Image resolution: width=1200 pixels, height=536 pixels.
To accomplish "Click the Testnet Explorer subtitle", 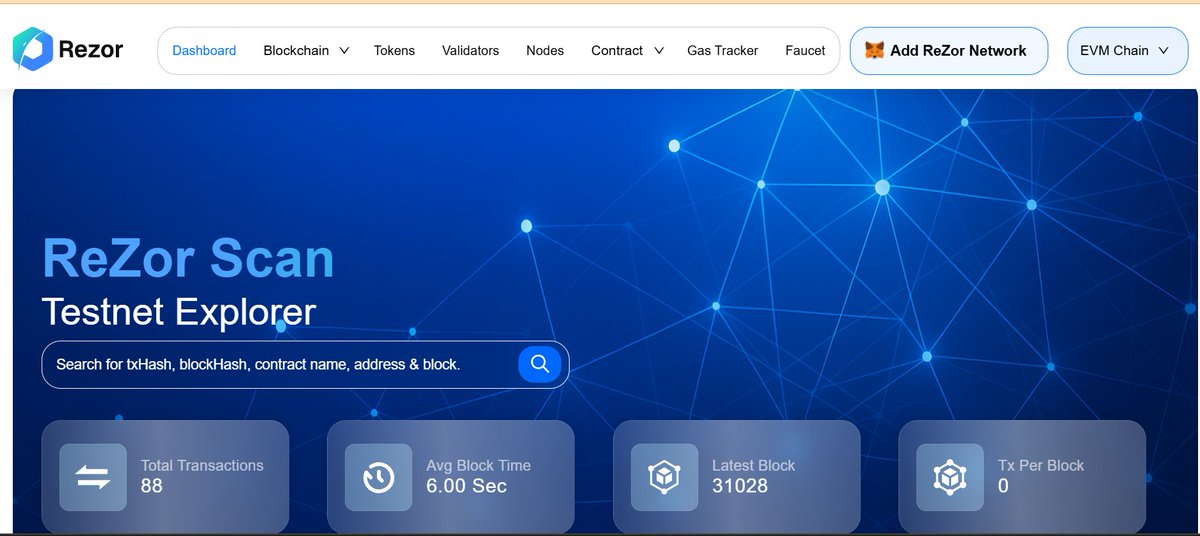I will tap(179, 312).
